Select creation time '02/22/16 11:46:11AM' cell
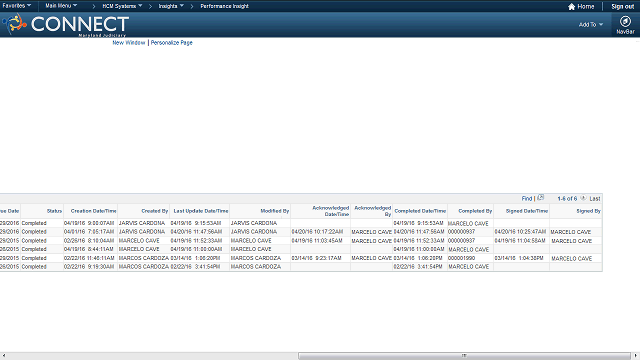 coord(89,258)
